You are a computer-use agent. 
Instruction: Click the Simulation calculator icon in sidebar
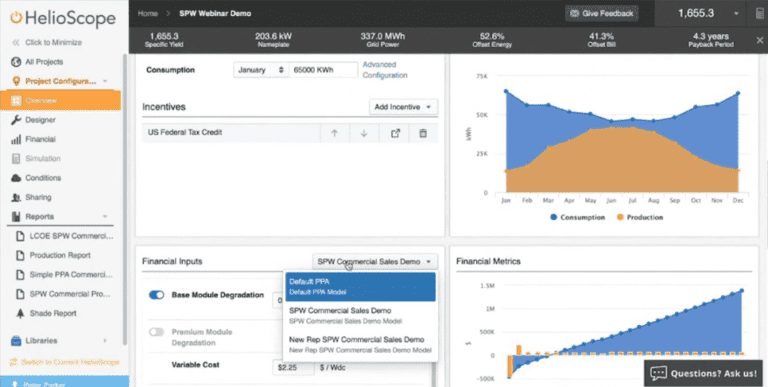tap(16, 159)
